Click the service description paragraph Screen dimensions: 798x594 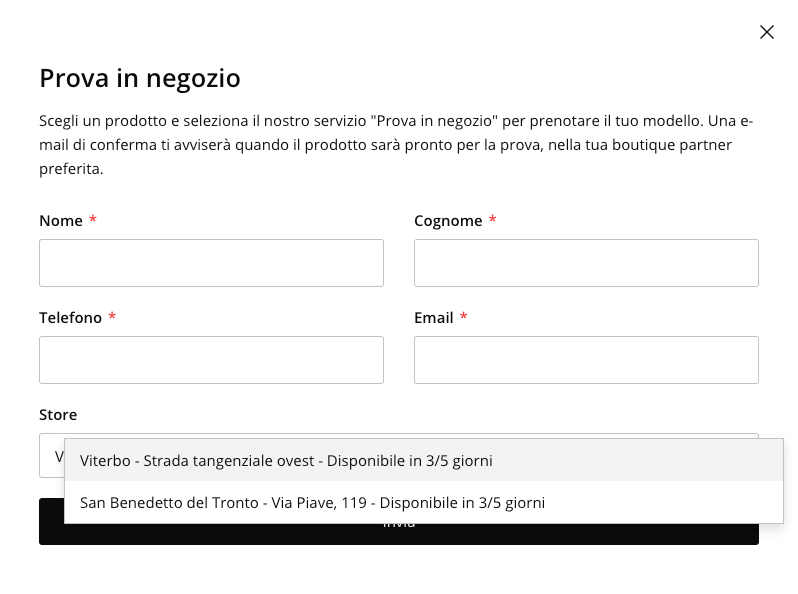pyautogui.click(x=396, y=145)
